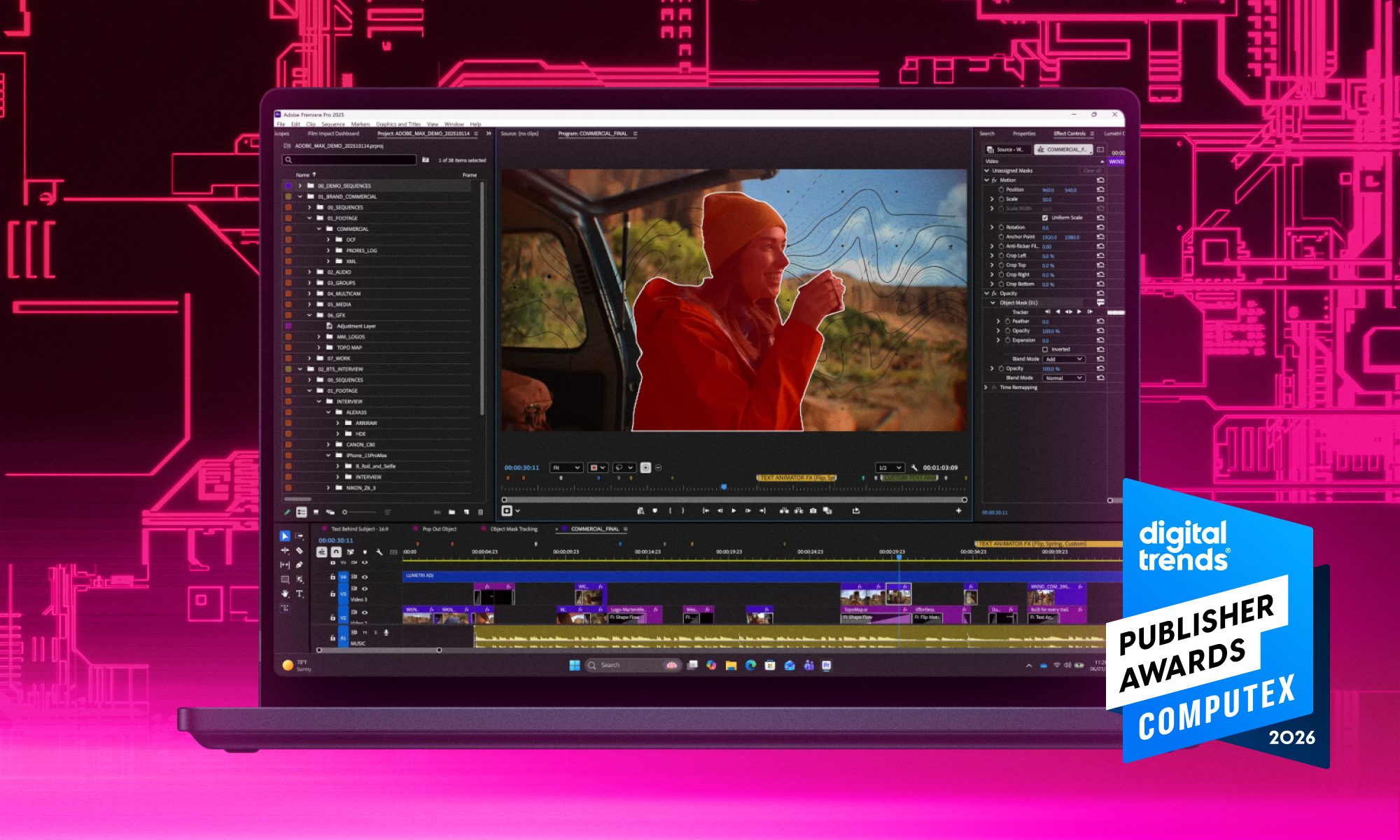Toggle timeline Snap magnet button

[337, 552]
